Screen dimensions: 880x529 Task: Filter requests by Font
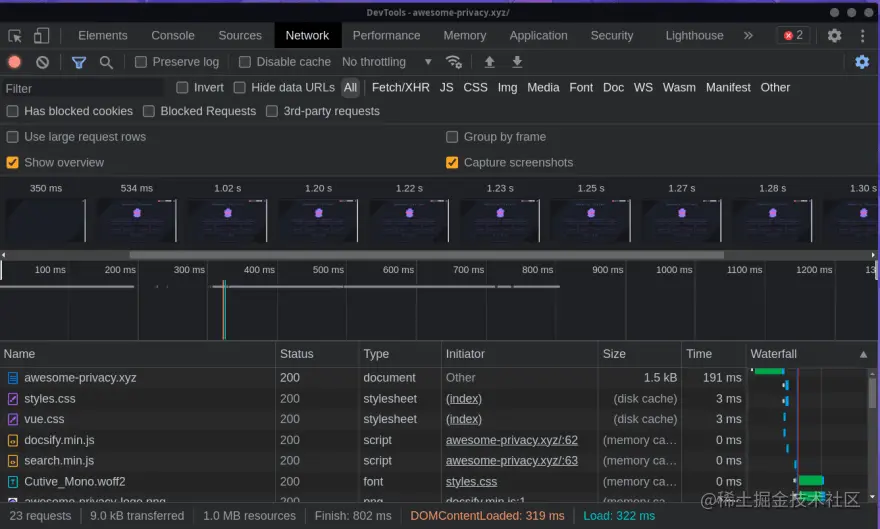[581, 88]
